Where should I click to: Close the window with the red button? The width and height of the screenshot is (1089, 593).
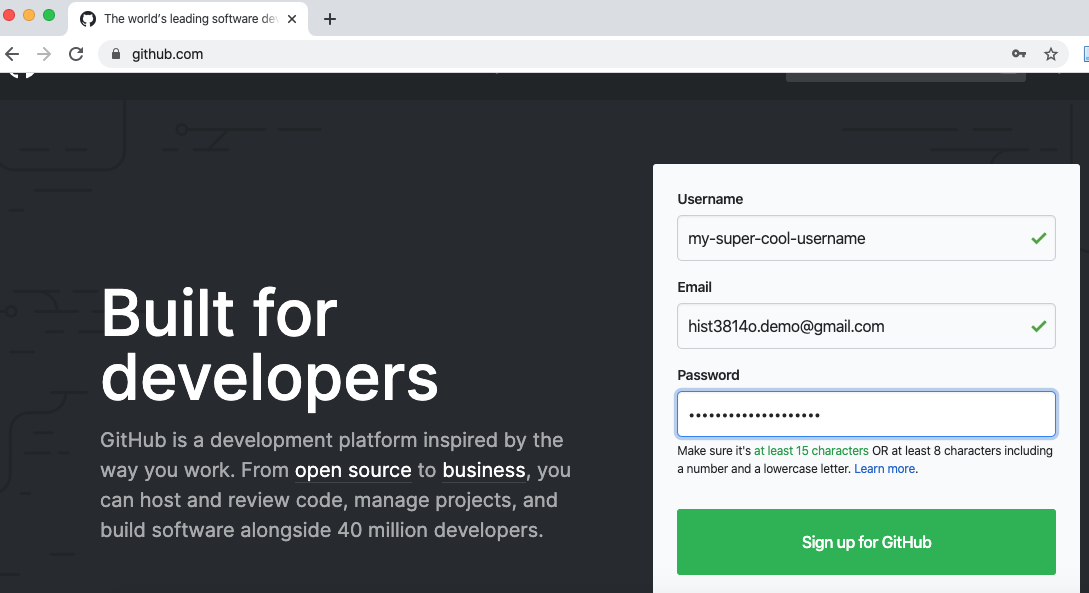click(x=9, y=15)
